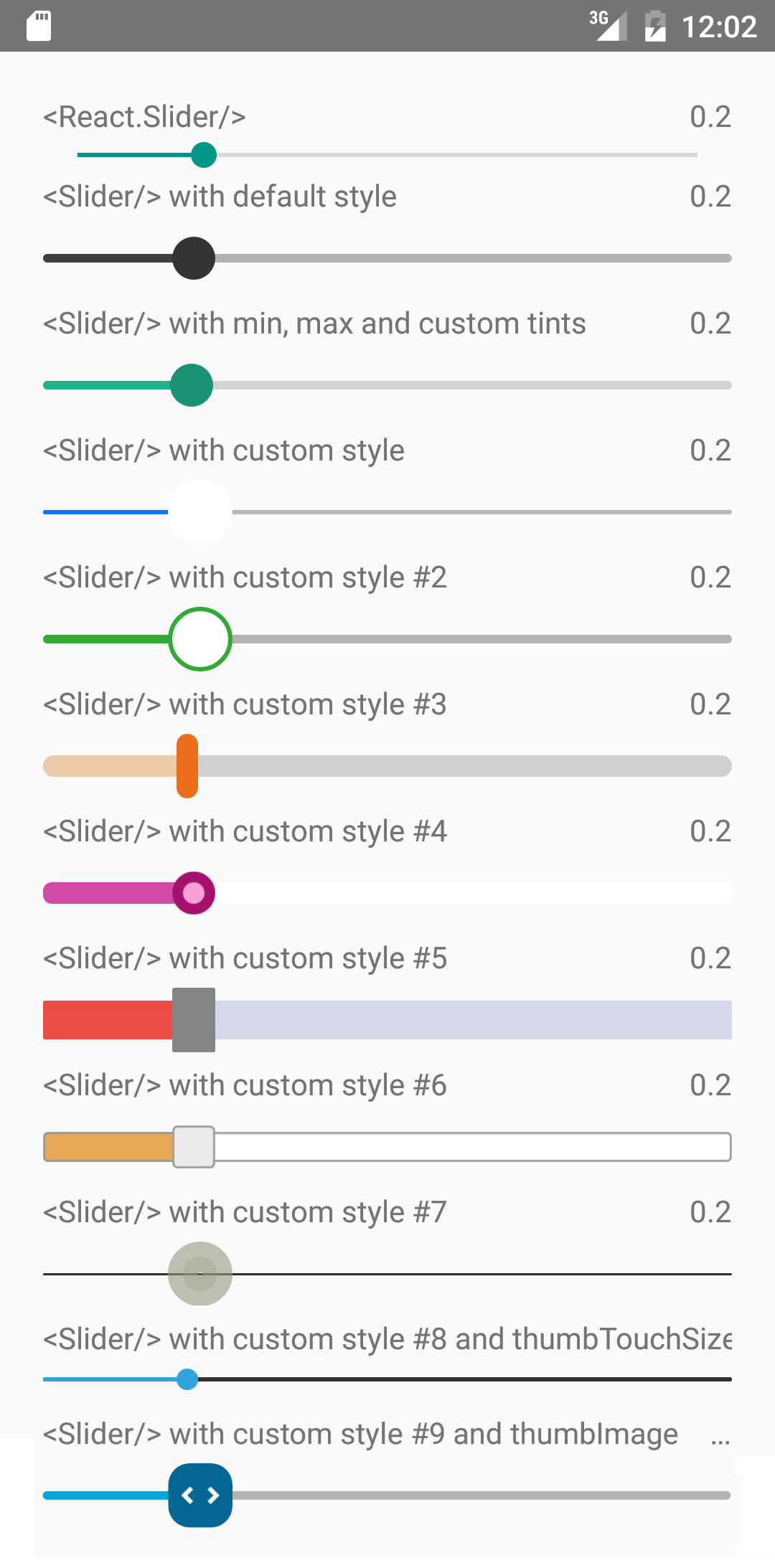The width and height of the screenshot is (775, 1568).
Task: Select the green-outlined thumb on custom style #2
Action: pyautogui.click(x=200, y=638)
